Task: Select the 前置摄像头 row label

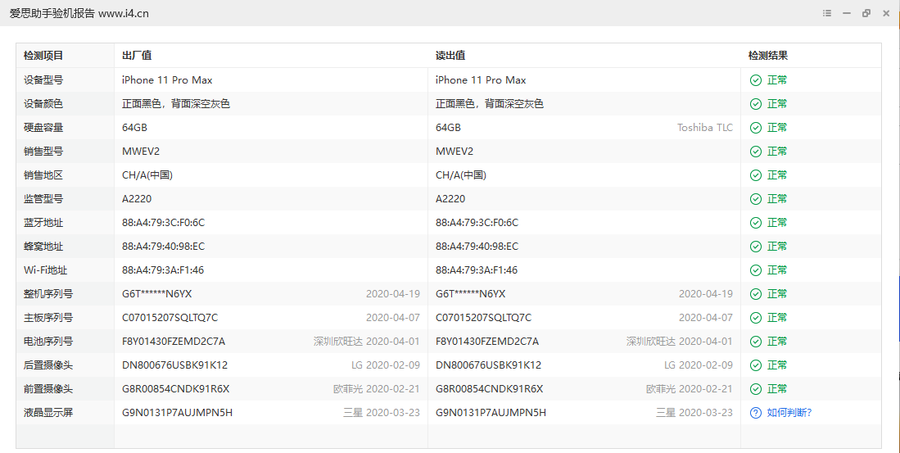Action: 48,389
